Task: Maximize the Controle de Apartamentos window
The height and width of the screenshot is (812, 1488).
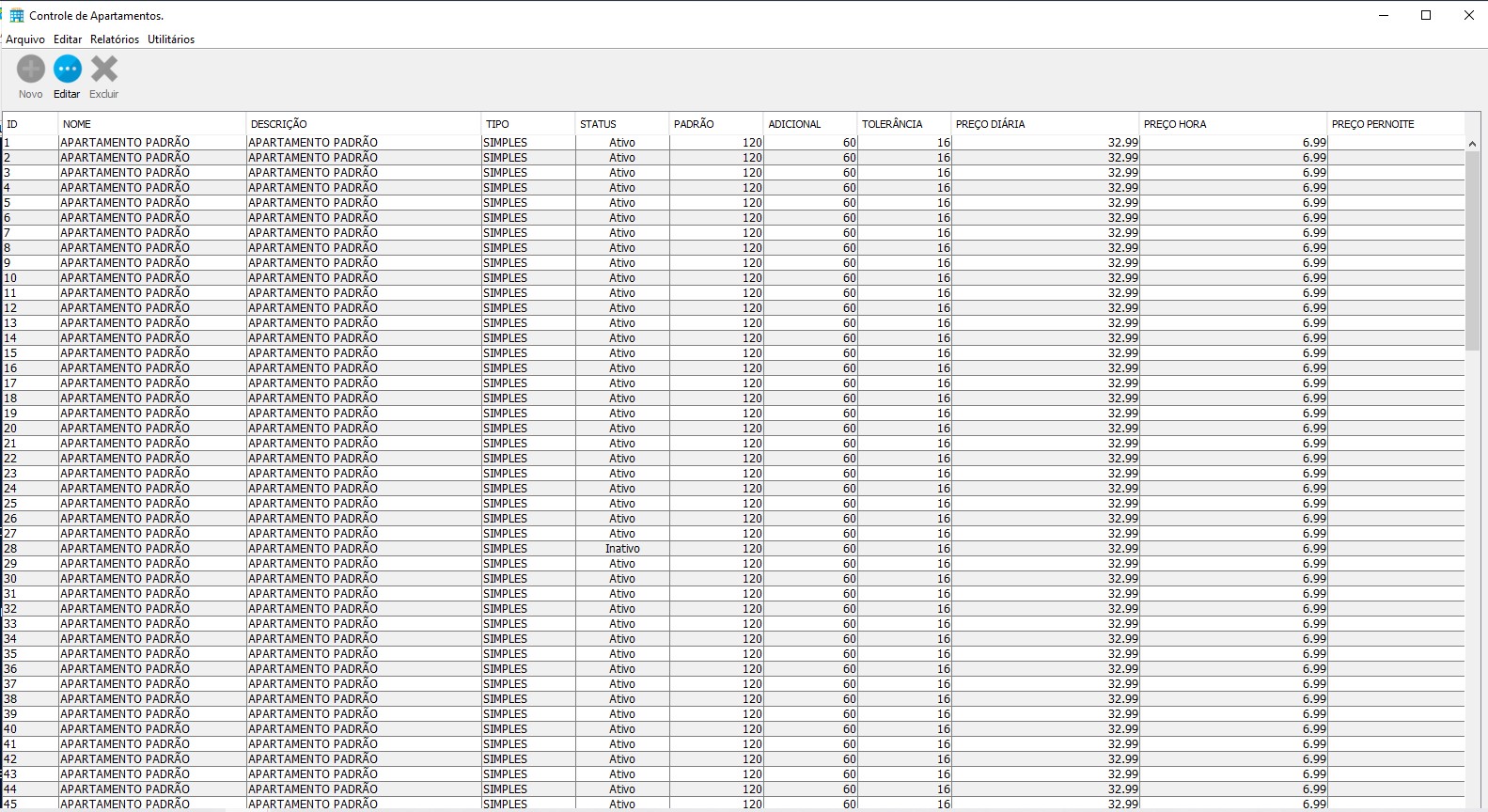Action: [1426, 15]
